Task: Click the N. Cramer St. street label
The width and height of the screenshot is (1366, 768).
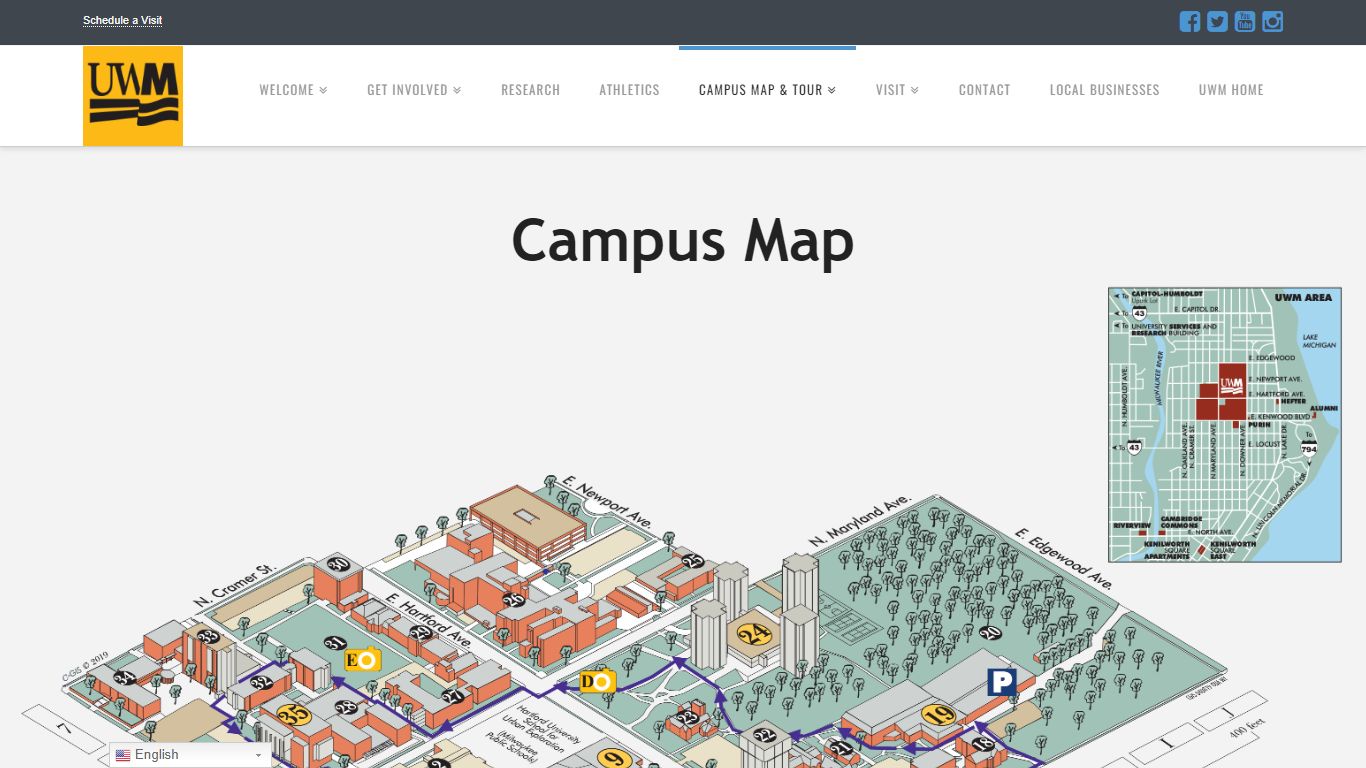Action: pos(234,585)
